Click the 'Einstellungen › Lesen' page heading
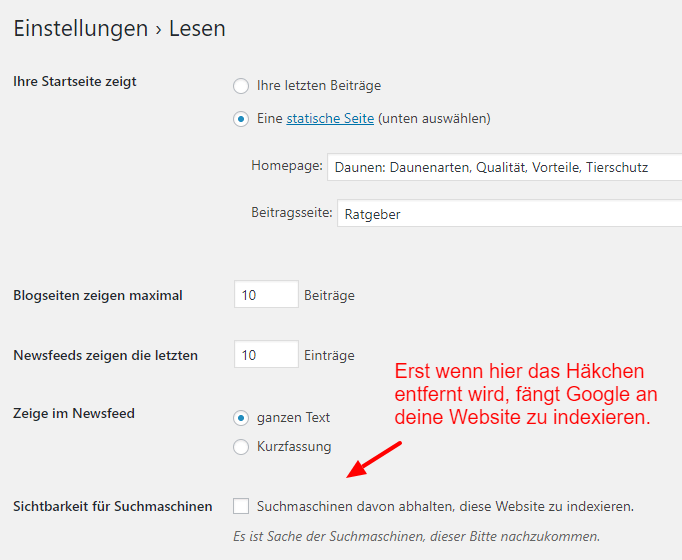The image size is (682, 560). click(120, 29)
